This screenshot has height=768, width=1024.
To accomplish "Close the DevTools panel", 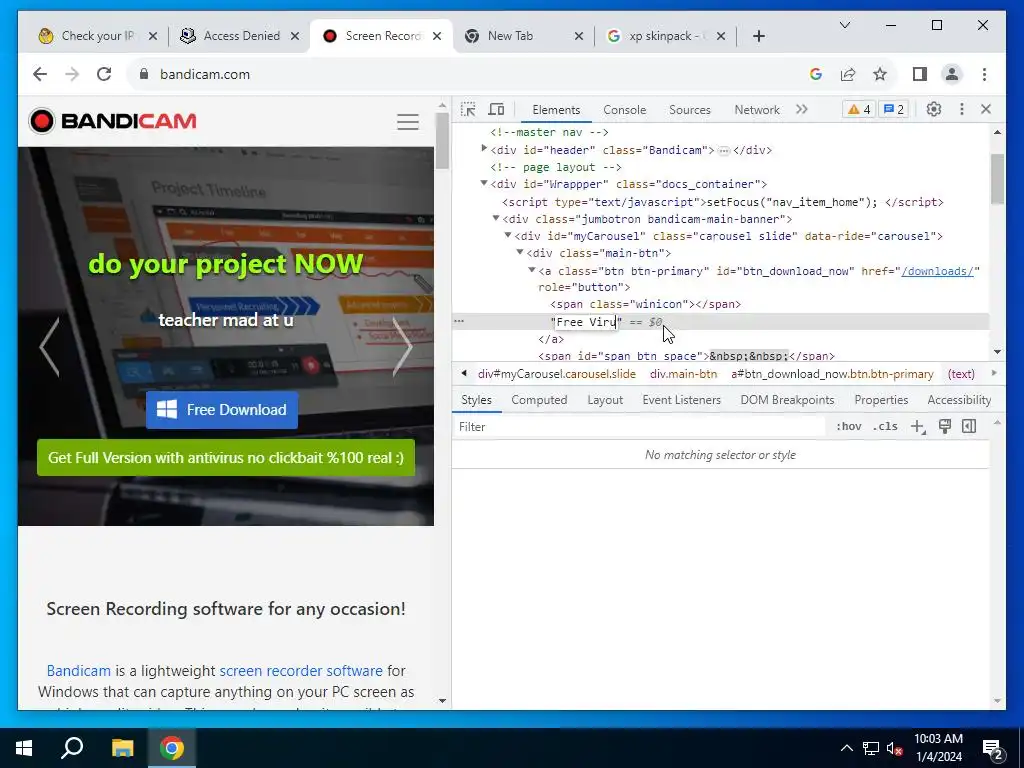I will pos(986,109).
